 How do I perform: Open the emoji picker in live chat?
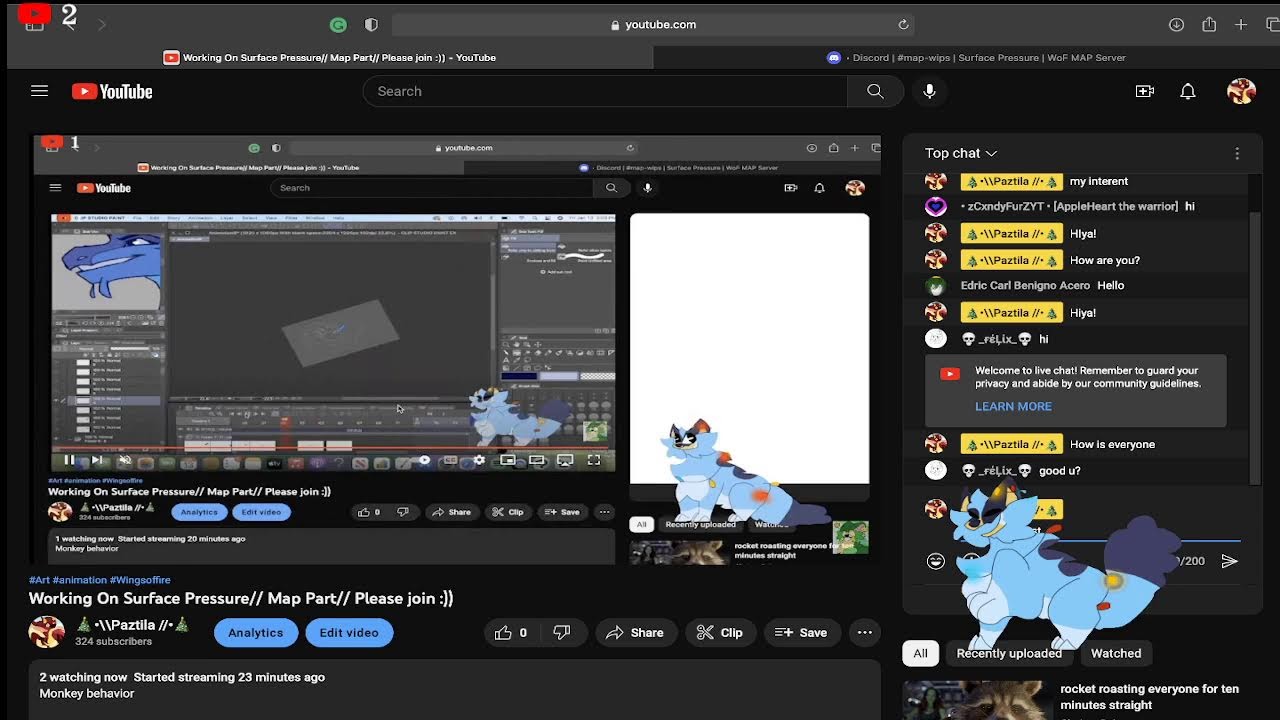point(935,561)
